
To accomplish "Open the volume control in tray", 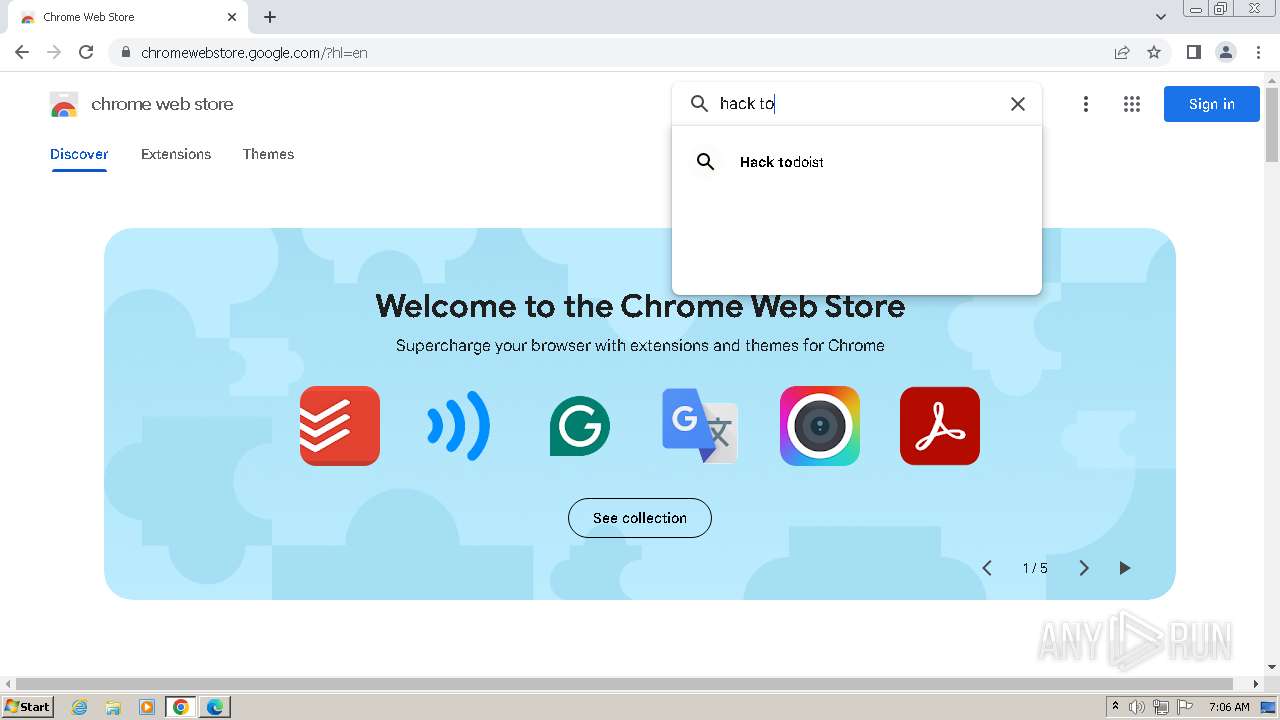I will (x=1137, y=707).
